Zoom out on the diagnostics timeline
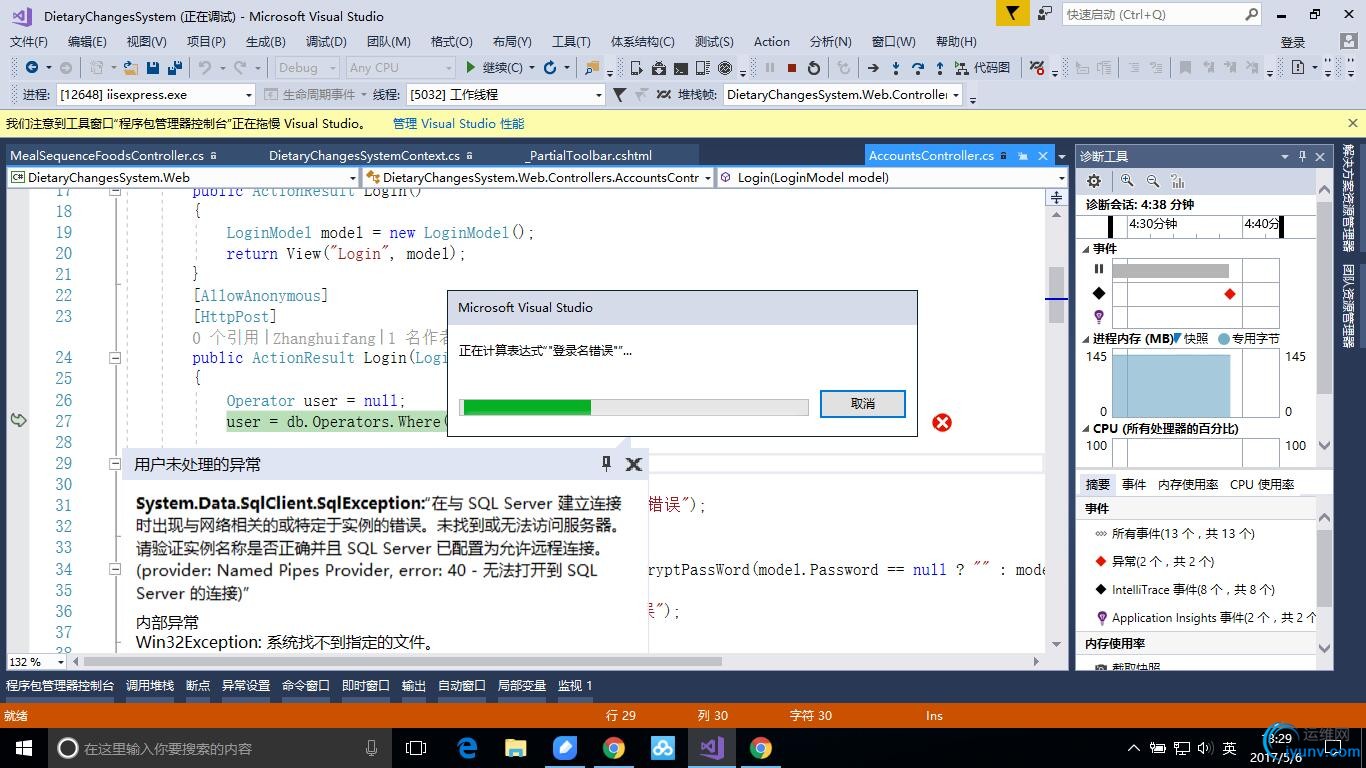Screen dimensions: 1366x768 click(1153, 181)
